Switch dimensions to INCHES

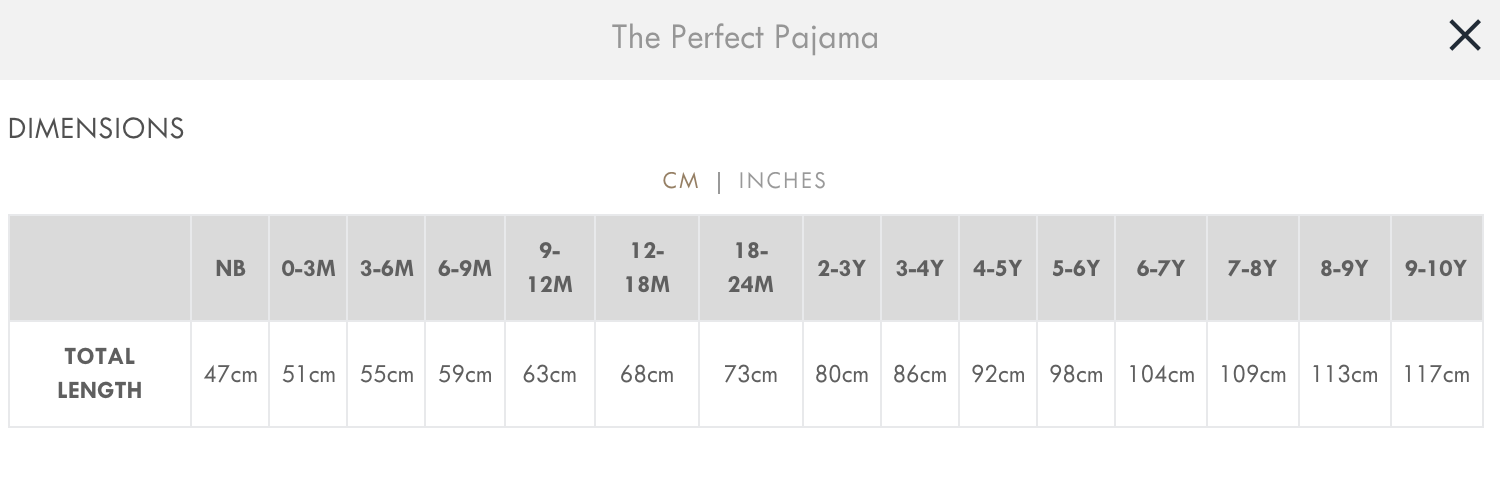pos(782,181)
